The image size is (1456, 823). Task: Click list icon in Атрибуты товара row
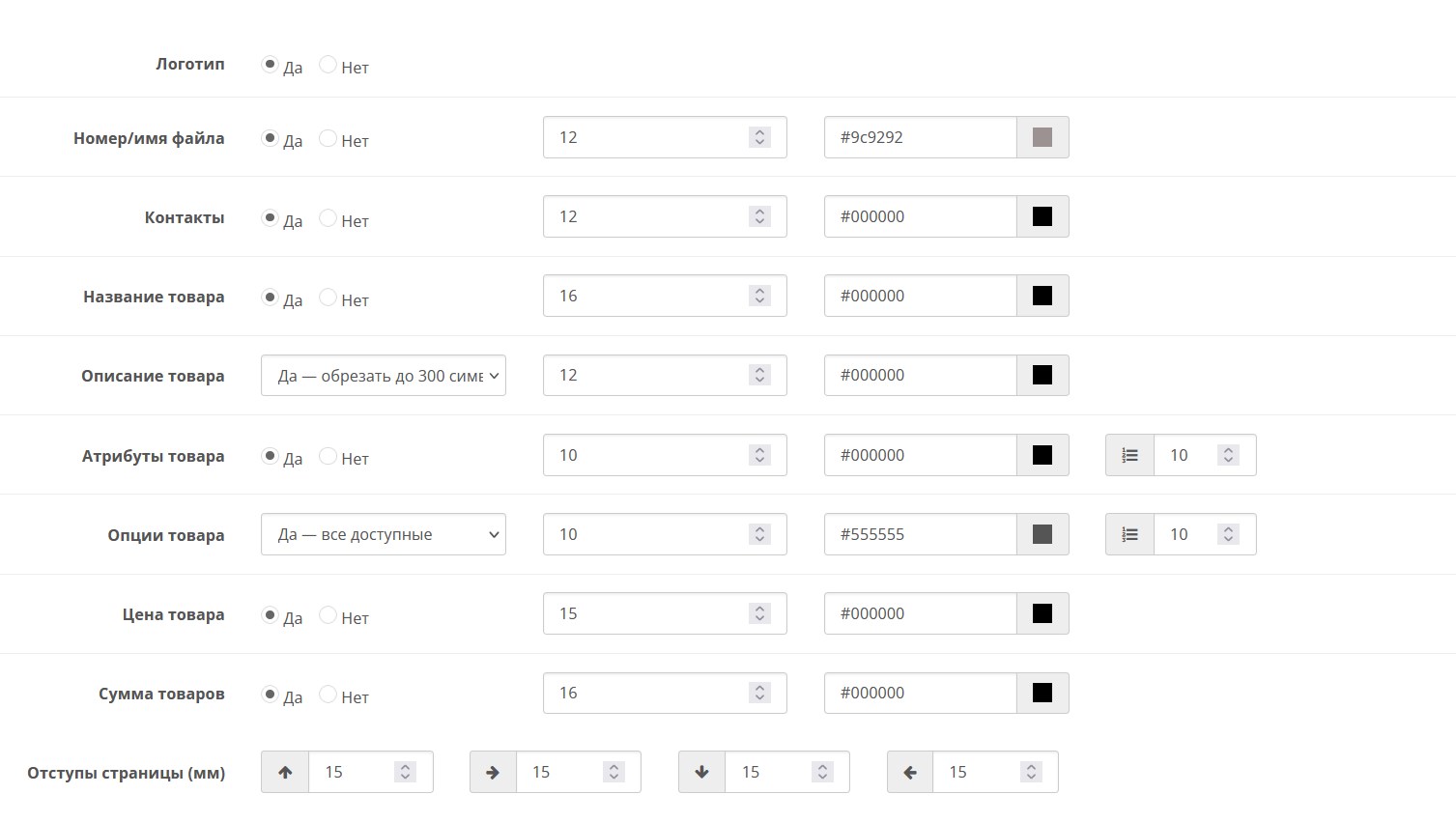pos(1129,455)
